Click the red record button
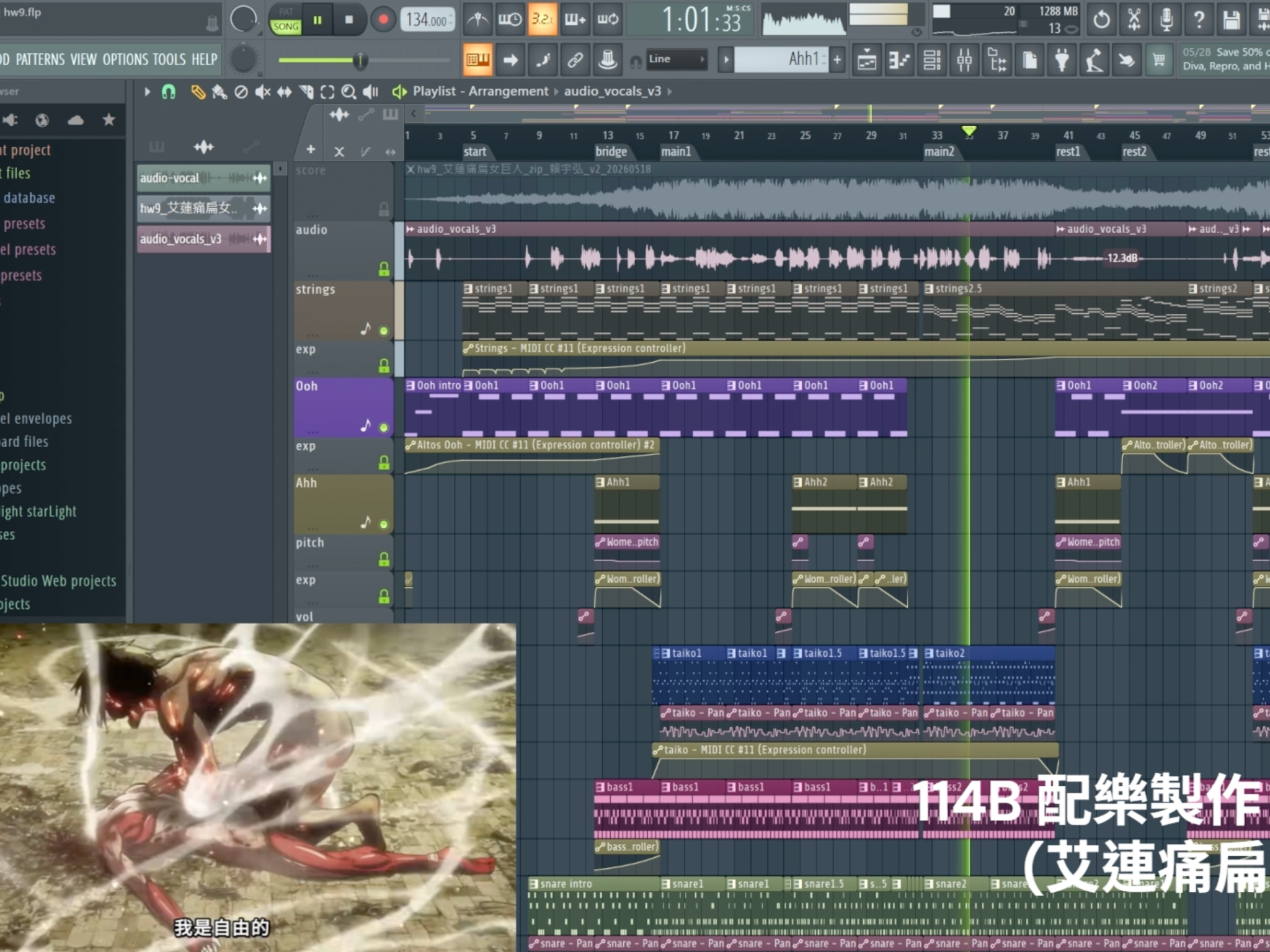Screen dimensions: 1270x952 click(383, 20)
